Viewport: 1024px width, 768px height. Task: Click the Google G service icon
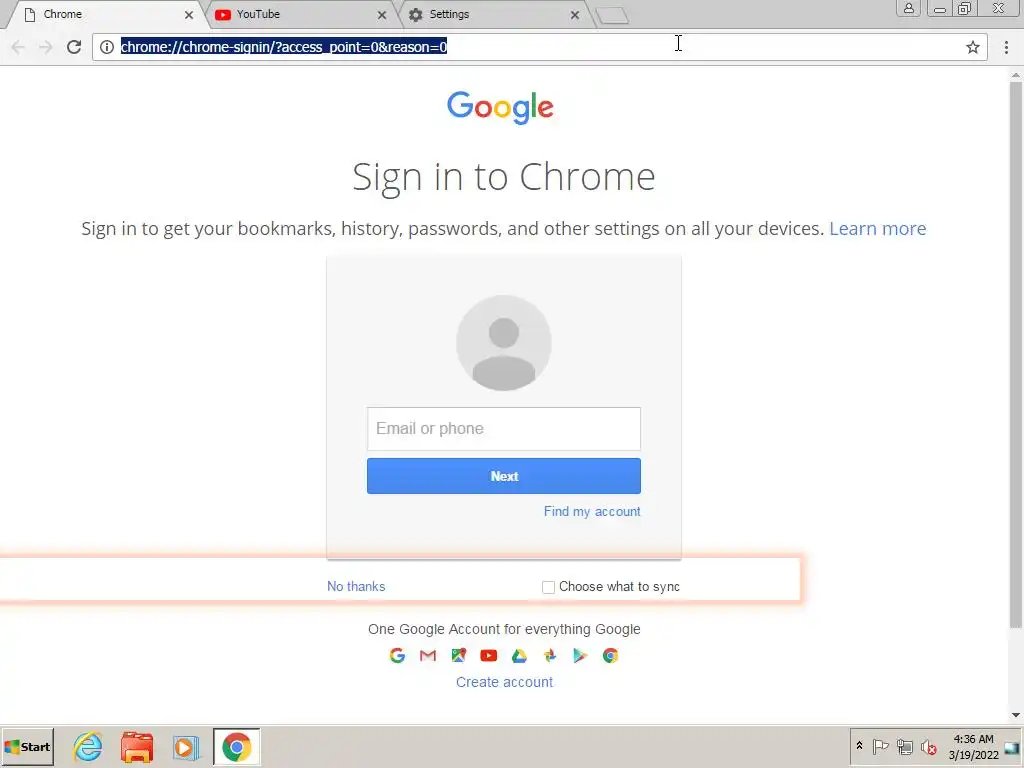pyautogui.click(x=397, y=655)
